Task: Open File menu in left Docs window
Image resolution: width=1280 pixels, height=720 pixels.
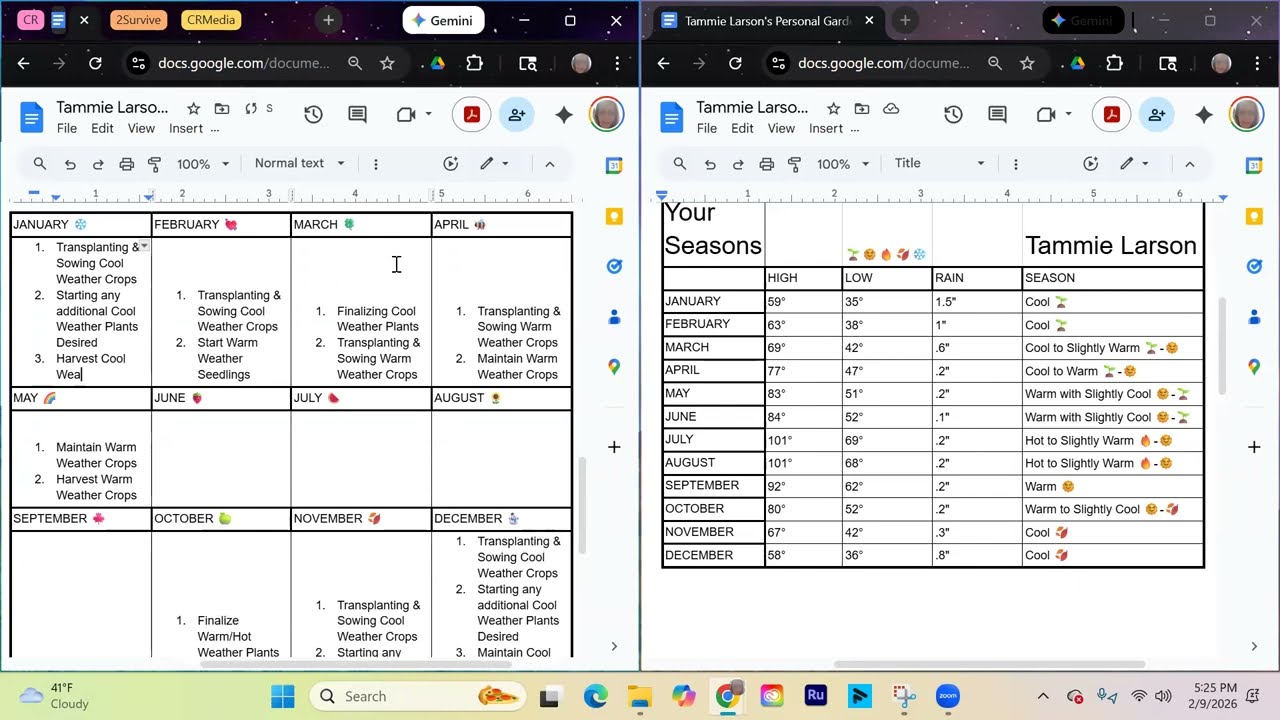Action: [67, 128]
